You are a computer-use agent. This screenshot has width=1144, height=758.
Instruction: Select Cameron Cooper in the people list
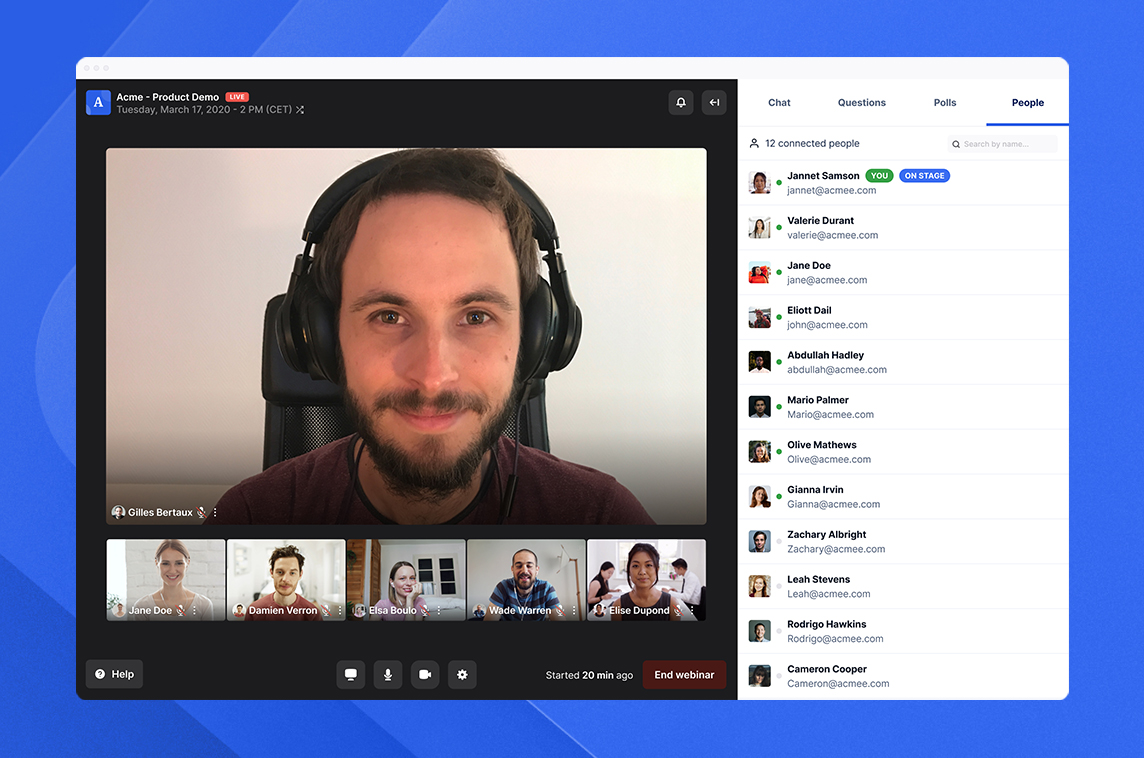point(903,677)
